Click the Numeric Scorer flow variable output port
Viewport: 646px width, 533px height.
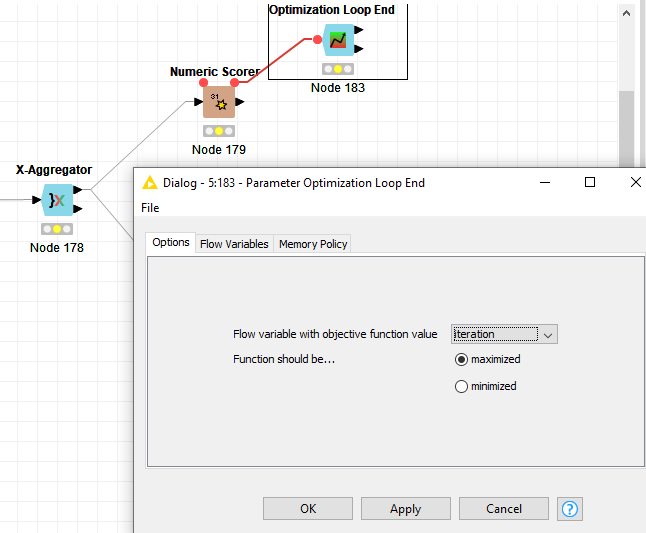point(234,83)
